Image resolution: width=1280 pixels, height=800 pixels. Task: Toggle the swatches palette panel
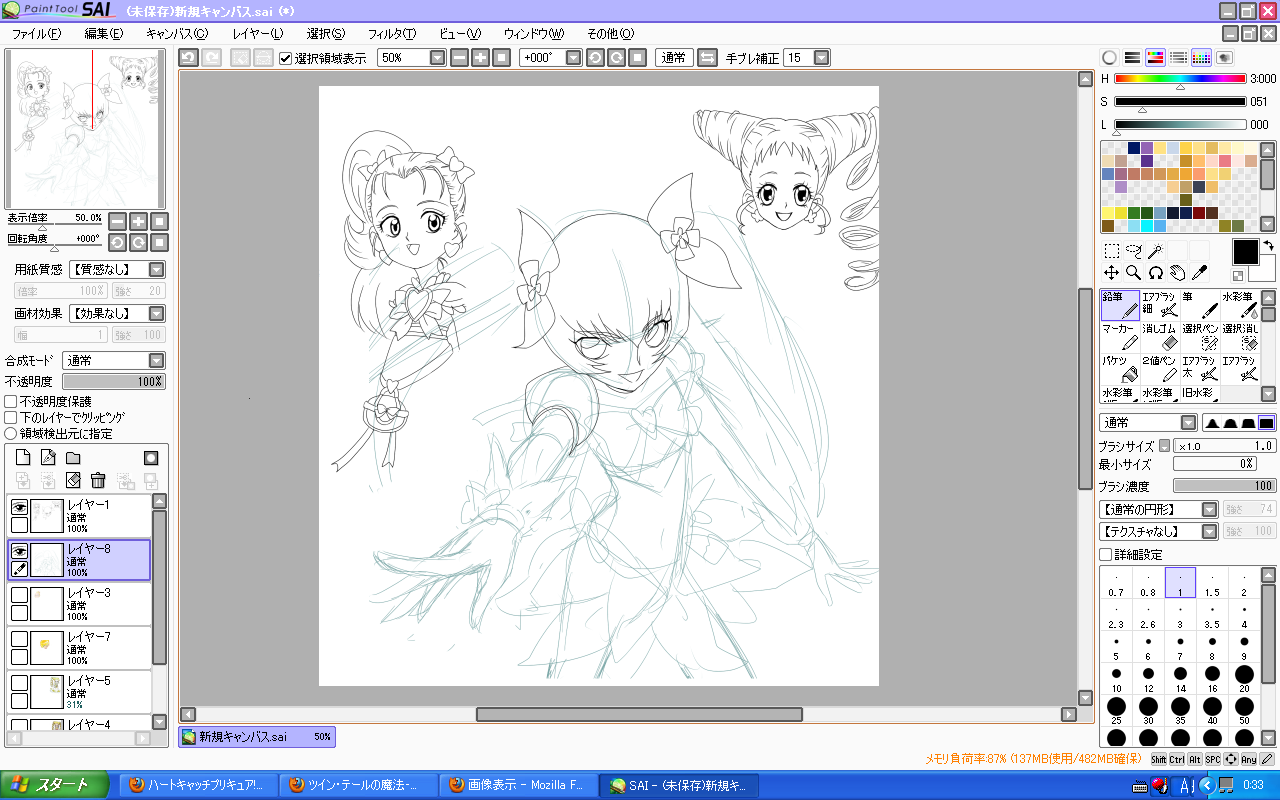tap(1201, 58)
